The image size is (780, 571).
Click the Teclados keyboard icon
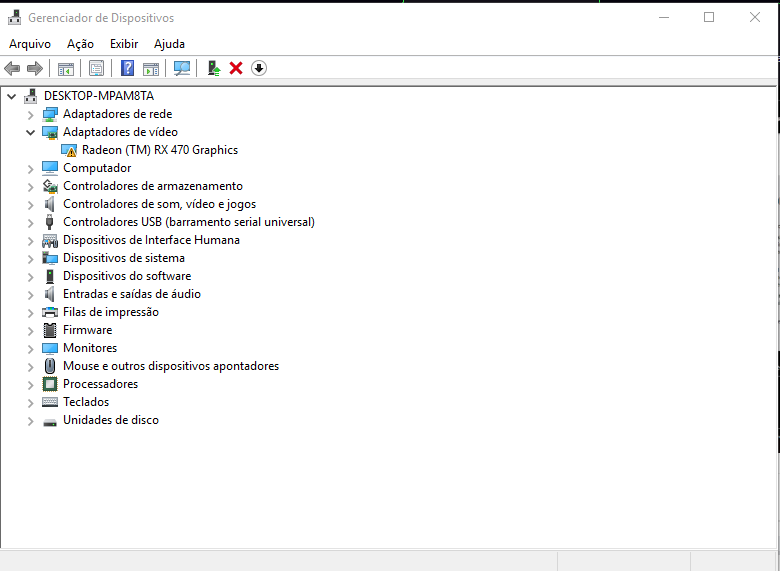50,402
